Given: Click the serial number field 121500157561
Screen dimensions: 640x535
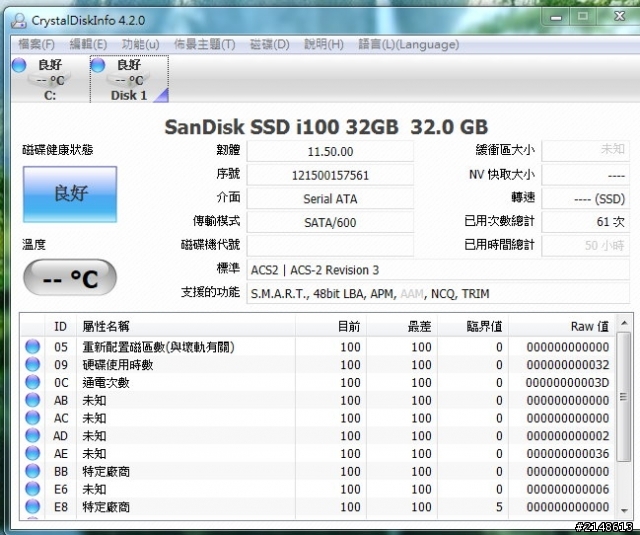Looking at the screenshot, I should tap(330, 175).
